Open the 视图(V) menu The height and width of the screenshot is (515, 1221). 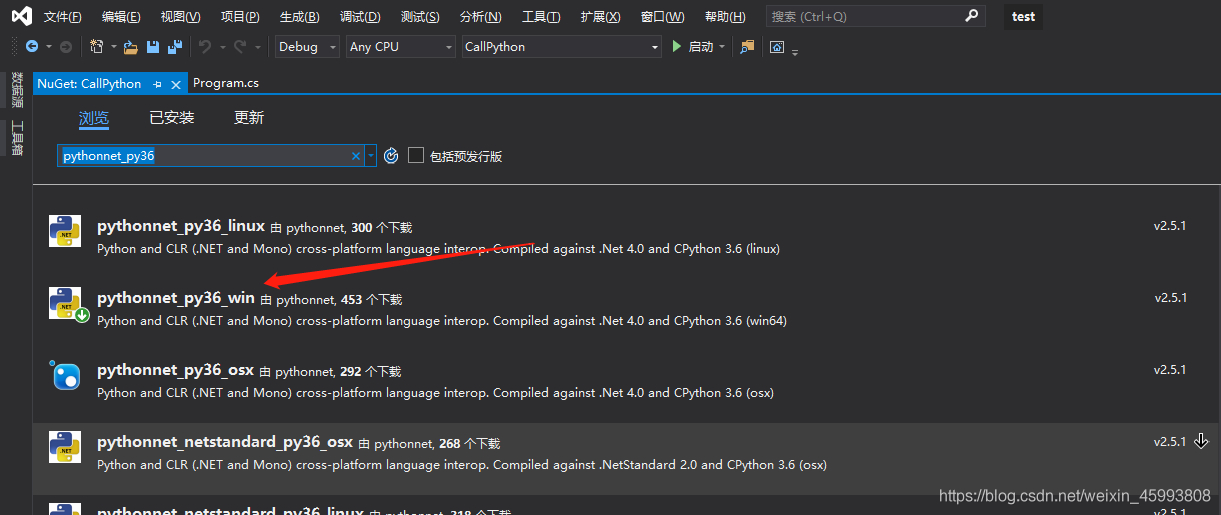180,17
